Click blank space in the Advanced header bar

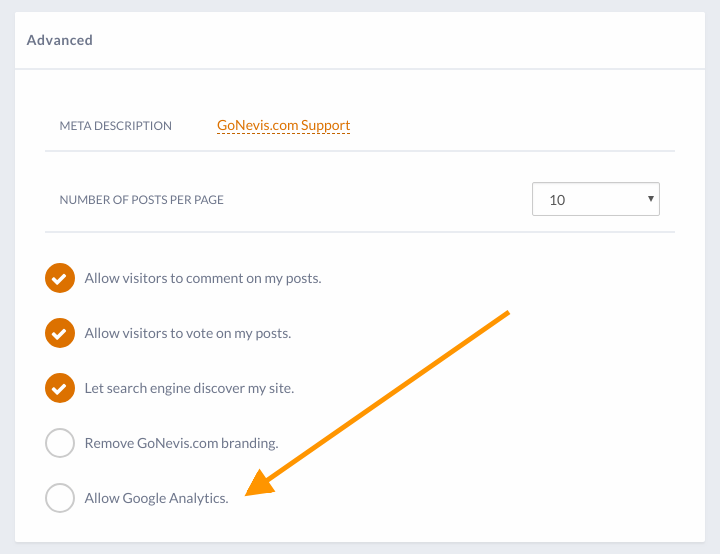(x=400, y=41)
